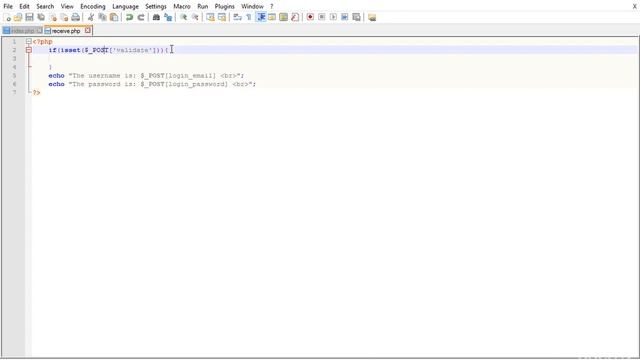Stop macro recording with the stop icon
The height and width of the screenshot is (360, 640).
click(x=322, y=17)
